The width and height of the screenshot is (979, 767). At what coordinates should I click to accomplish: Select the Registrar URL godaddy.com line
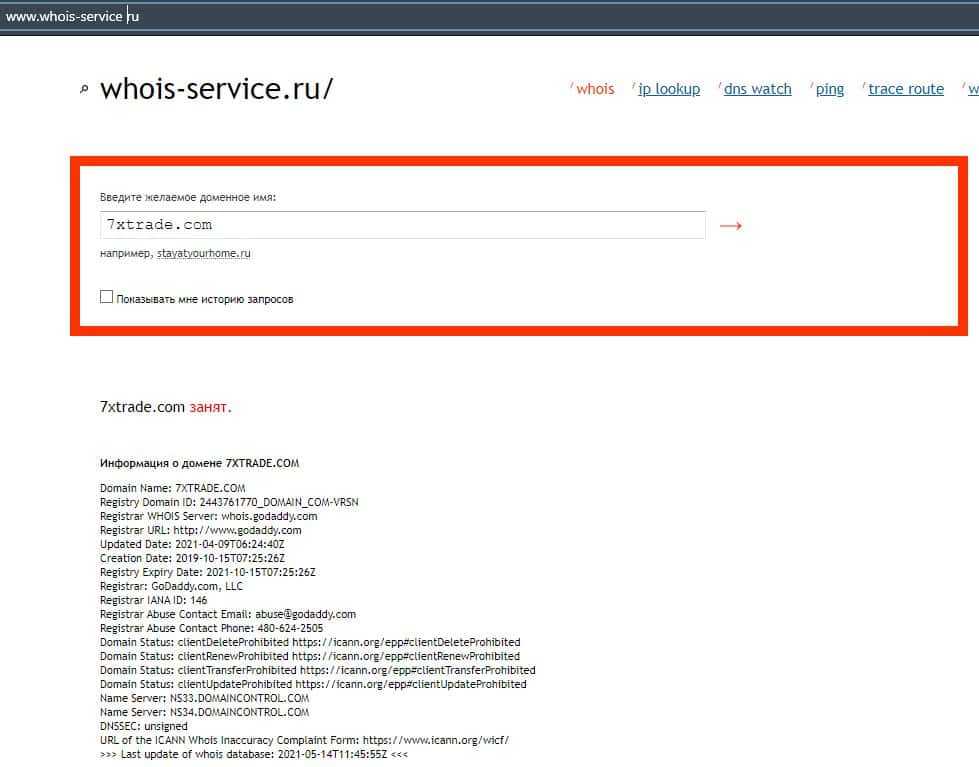[200, 530]
